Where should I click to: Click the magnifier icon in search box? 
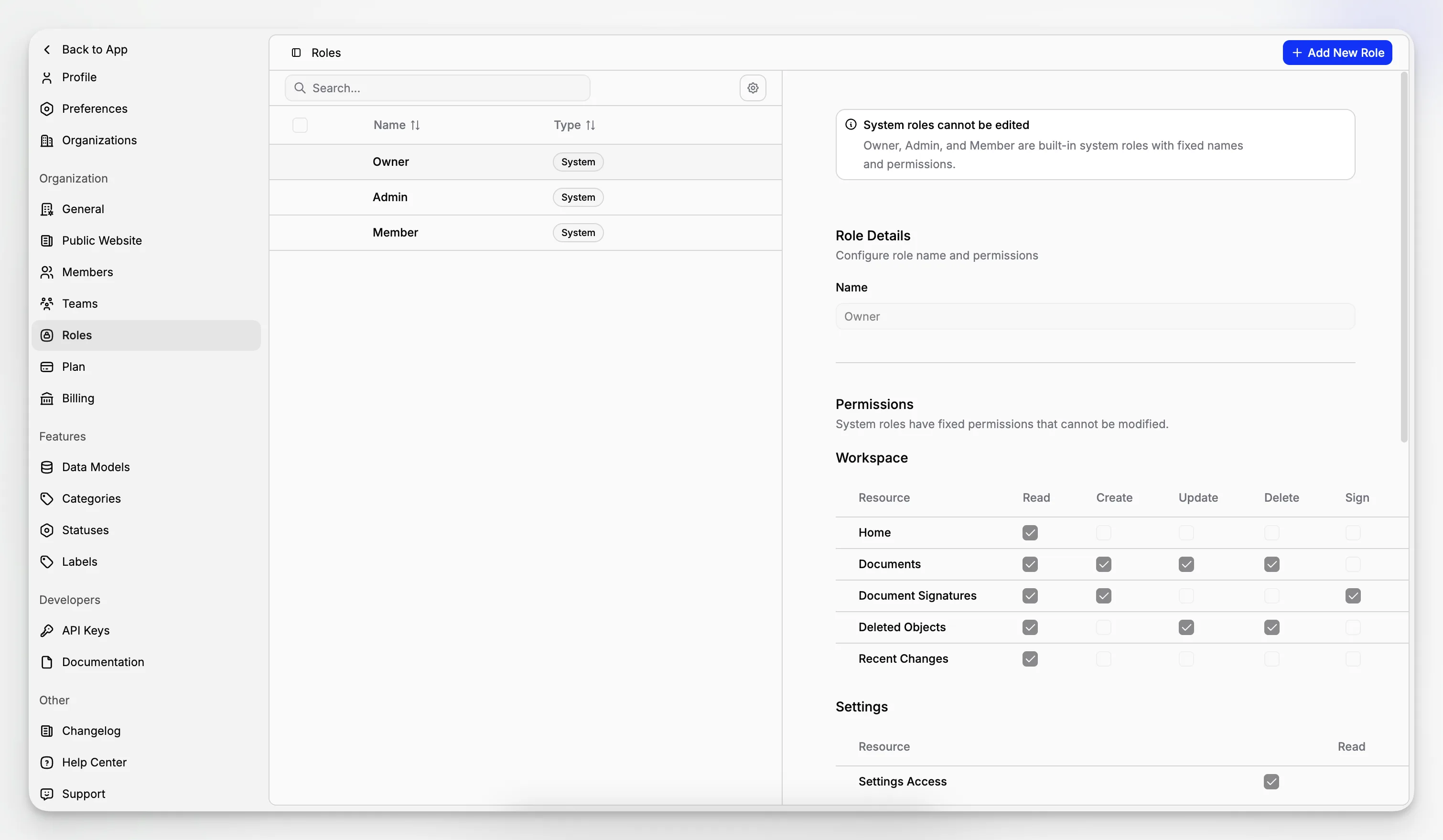pos(300,87)
